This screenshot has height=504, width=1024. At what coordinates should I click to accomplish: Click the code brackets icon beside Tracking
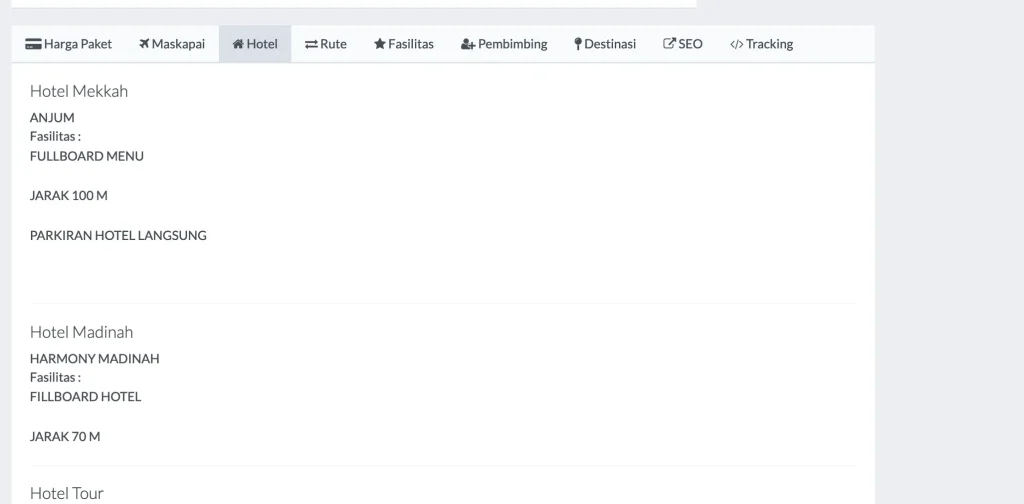736,44
